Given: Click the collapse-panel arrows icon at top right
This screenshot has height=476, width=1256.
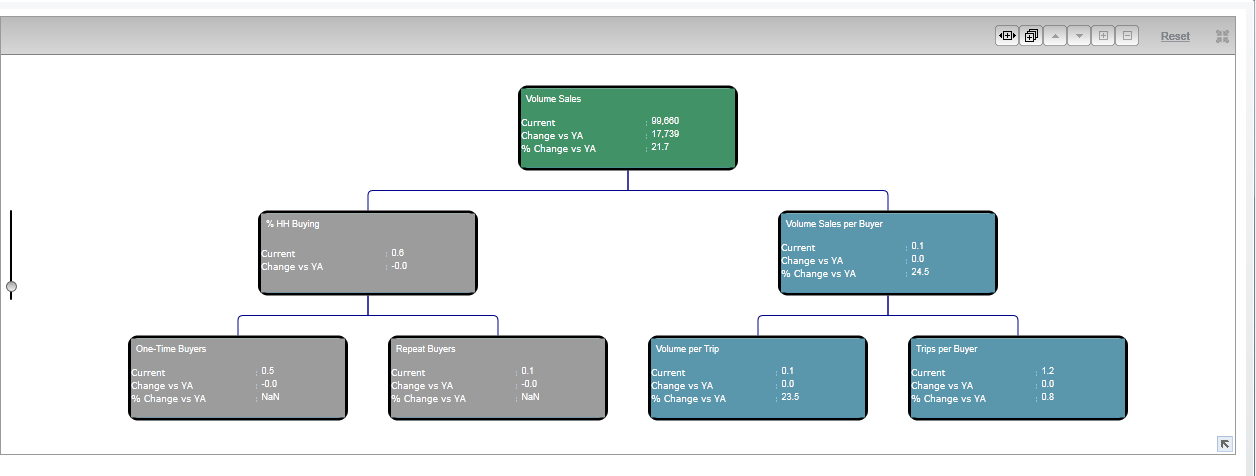Looking at the screenshot, I should click(x=1222, y=37).
